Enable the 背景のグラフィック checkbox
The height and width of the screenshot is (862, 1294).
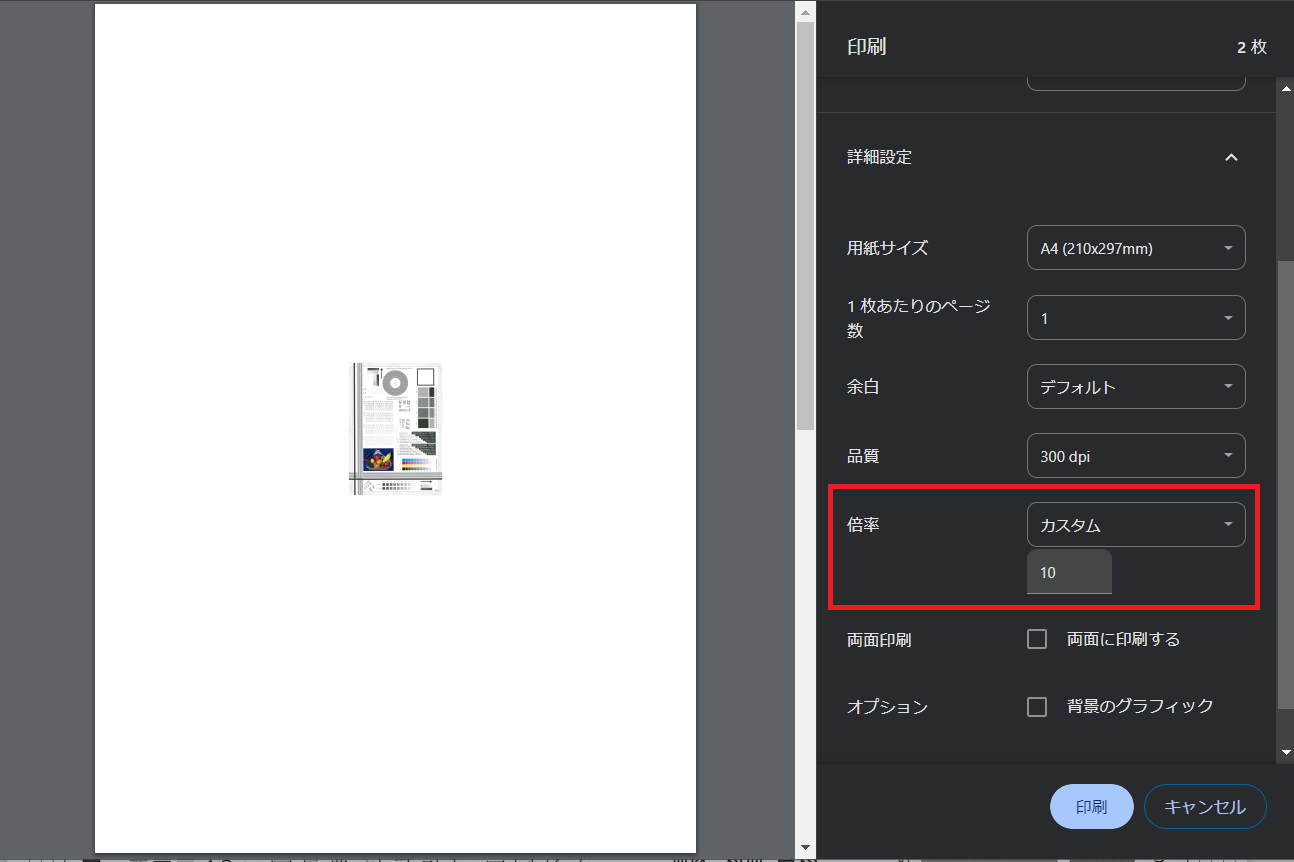pos(1037,707)
